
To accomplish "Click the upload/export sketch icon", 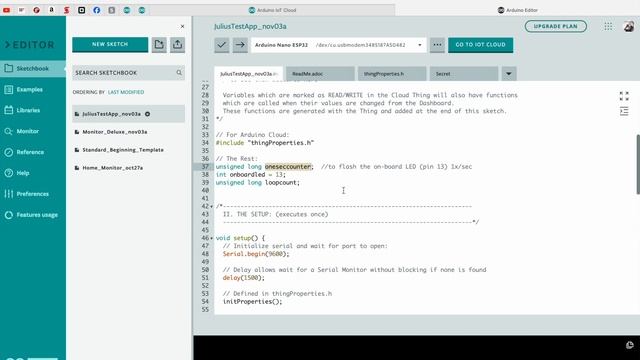I will [177, 44].
